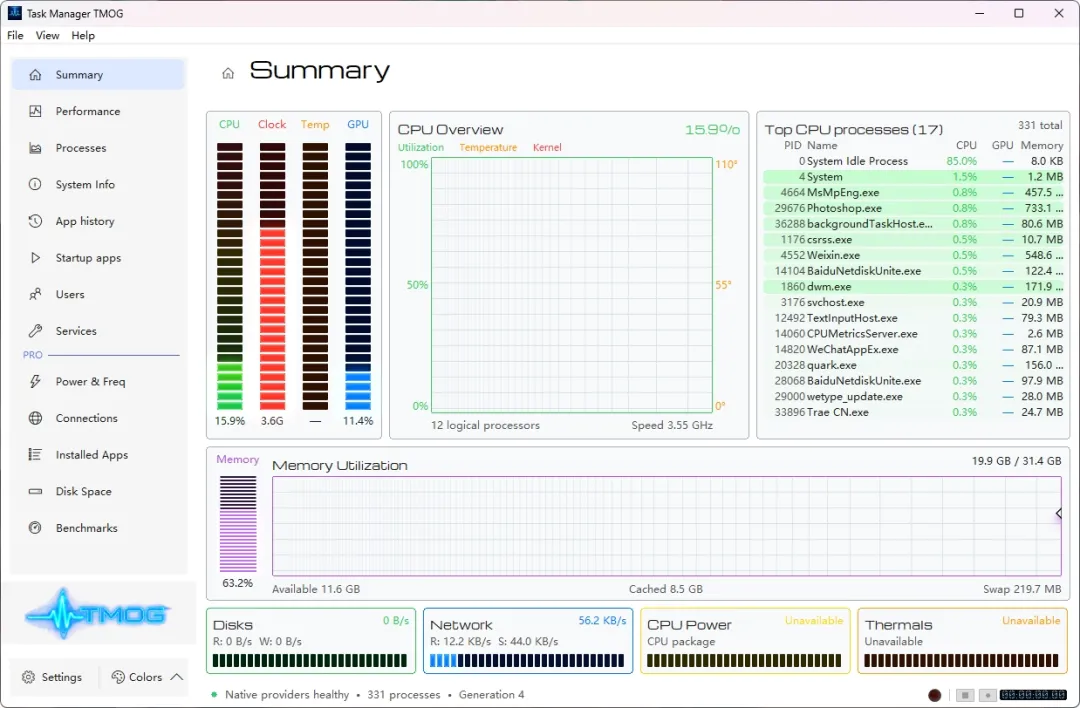The image size is (1080, 708).
Task: Open the Benchmarks page
Action: (x=98, y=528)
